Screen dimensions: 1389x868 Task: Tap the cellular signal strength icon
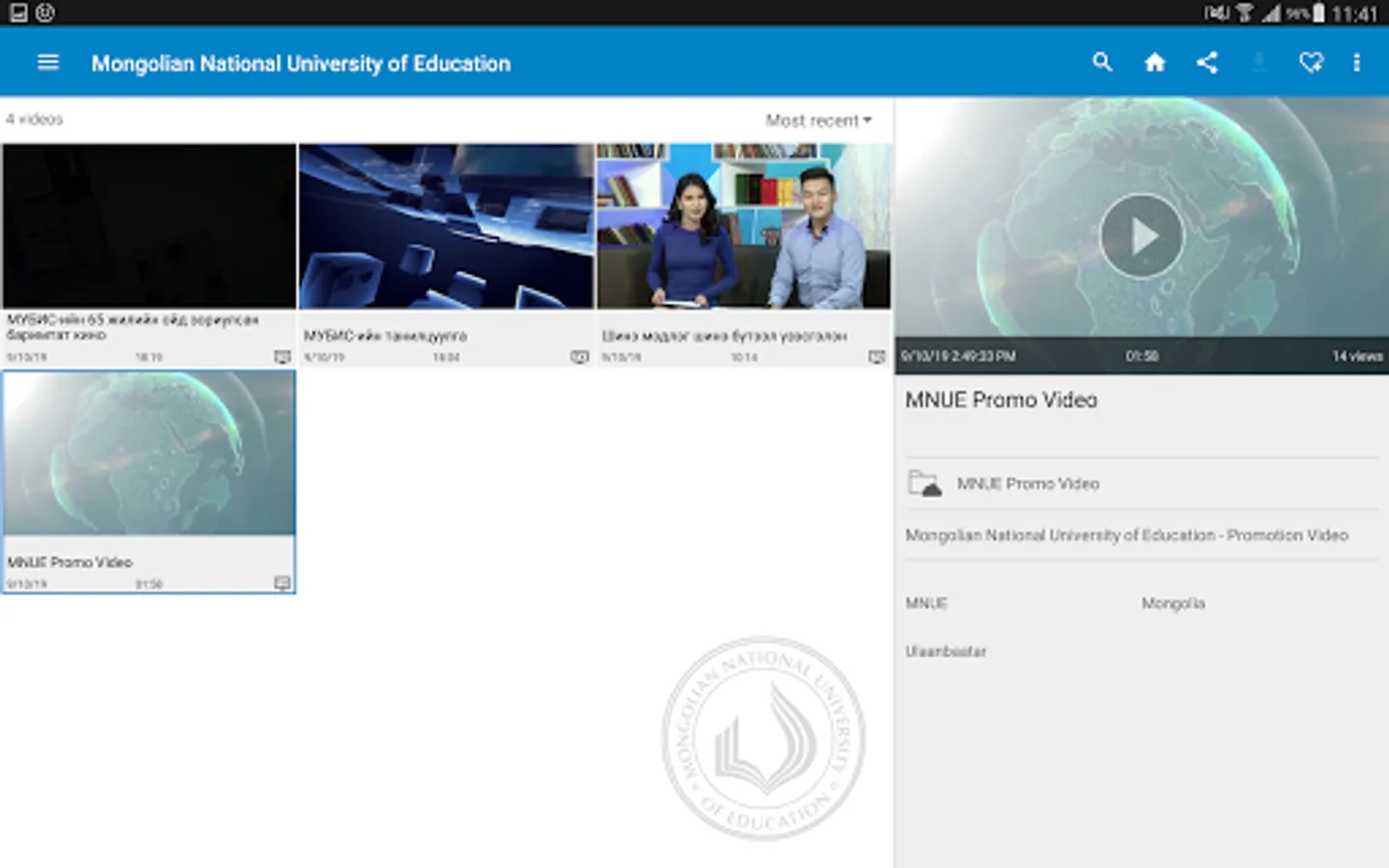1271,13
